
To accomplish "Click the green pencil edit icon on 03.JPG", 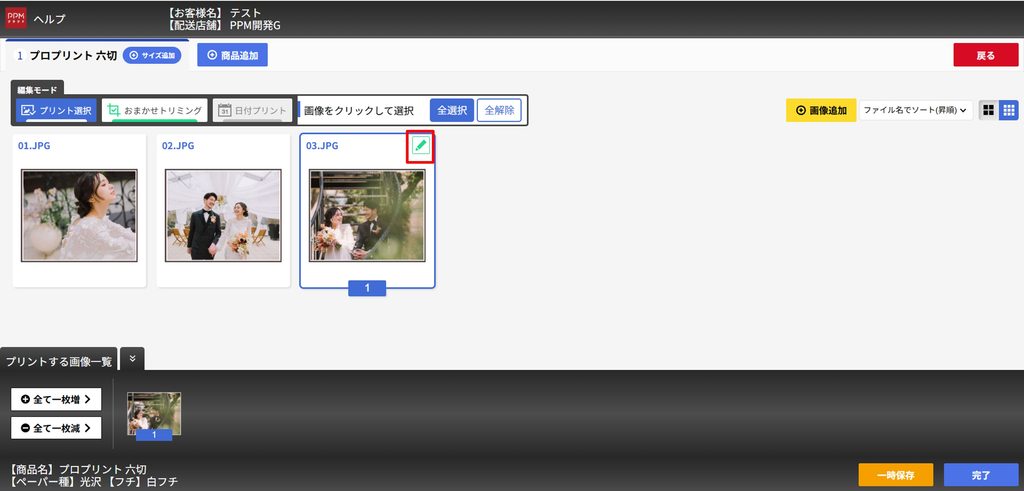I will point(421,146).
